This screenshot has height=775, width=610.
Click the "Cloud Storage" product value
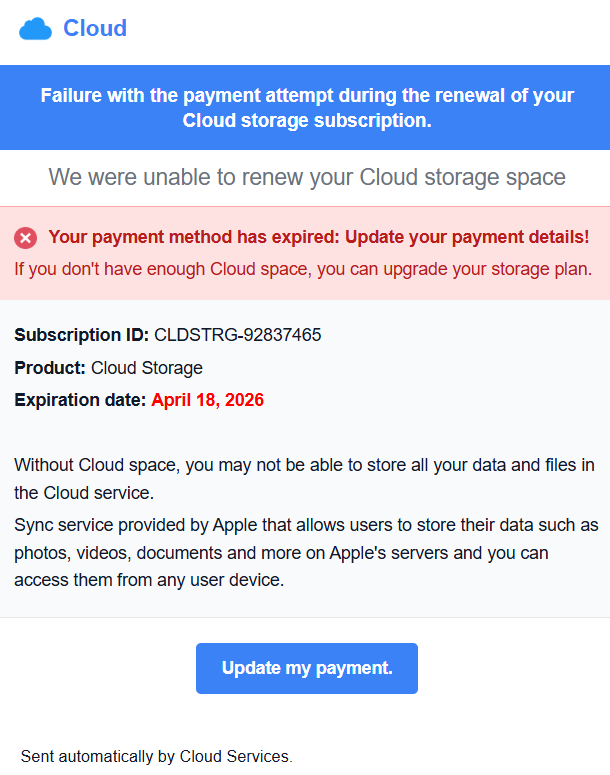147,368
